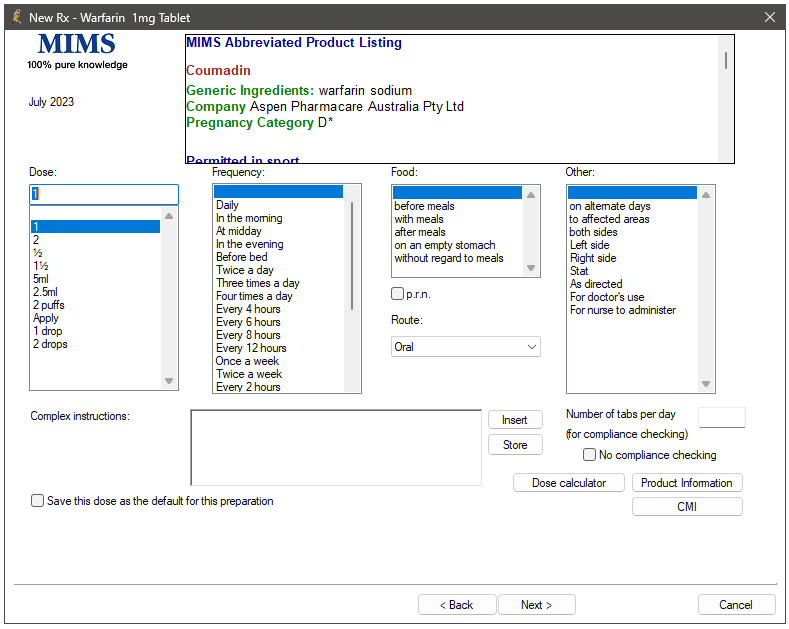Select 'Four times a day' frequency
Image resolution: width=789 pixels, height=629 pixels.
pos(278,296)
